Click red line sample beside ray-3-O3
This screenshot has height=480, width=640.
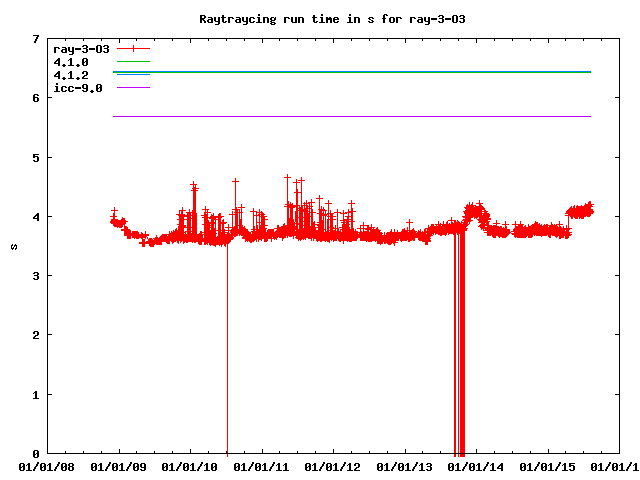point(133,48)
